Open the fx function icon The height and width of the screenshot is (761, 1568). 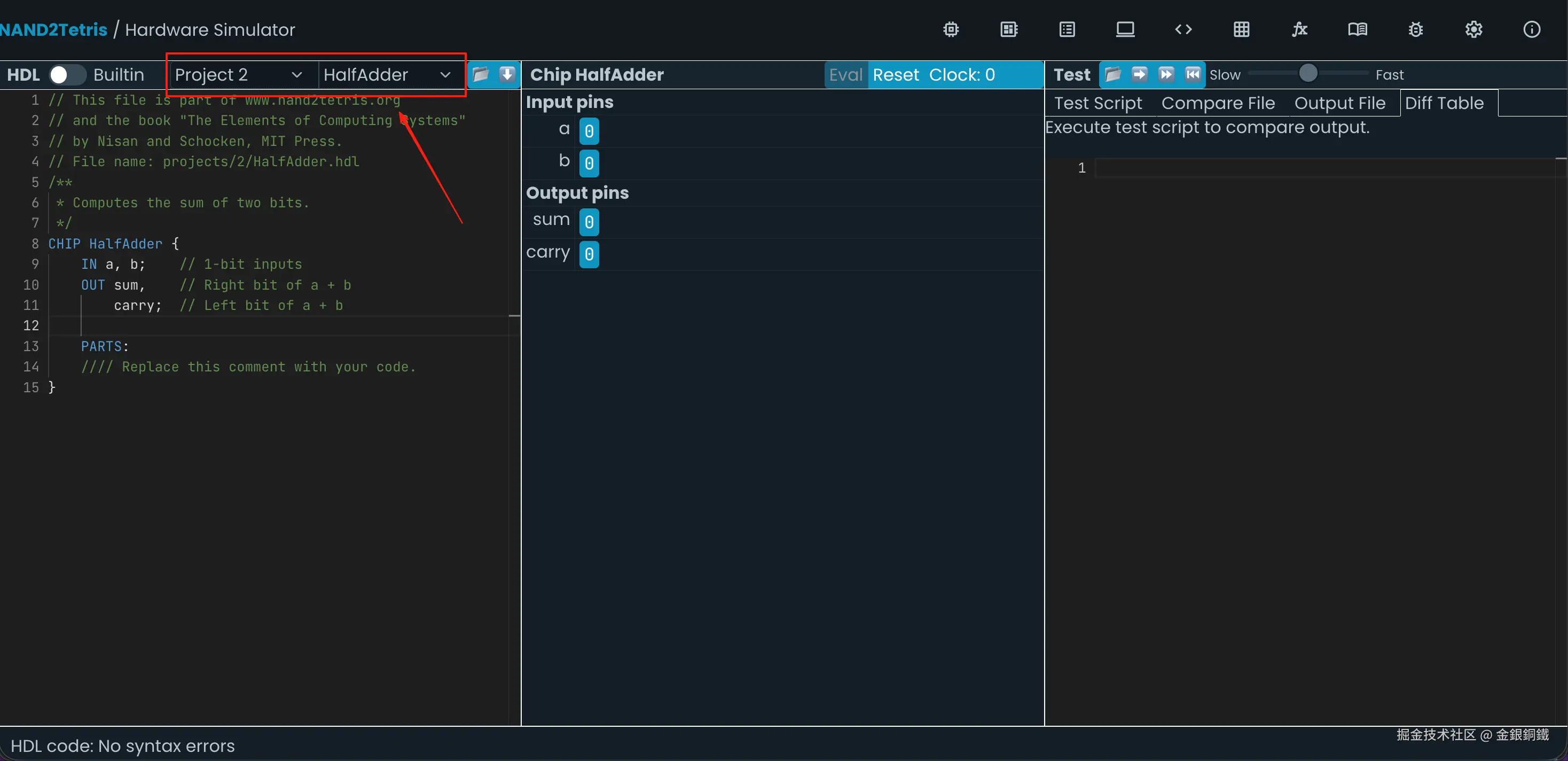coord(1299,29)
